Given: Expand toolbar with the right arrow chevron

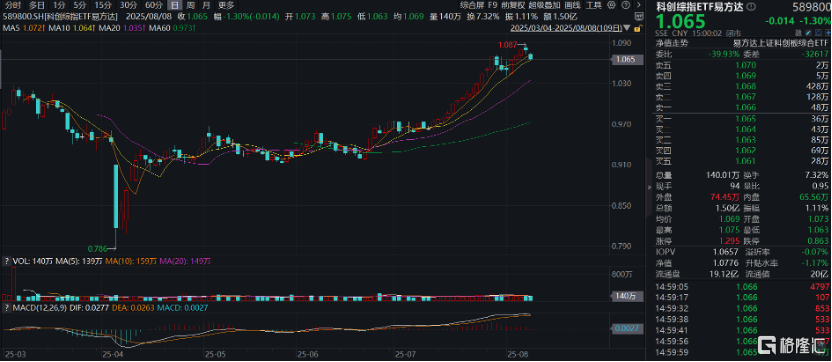Looking at the screenshot, I should click(639, 5).
